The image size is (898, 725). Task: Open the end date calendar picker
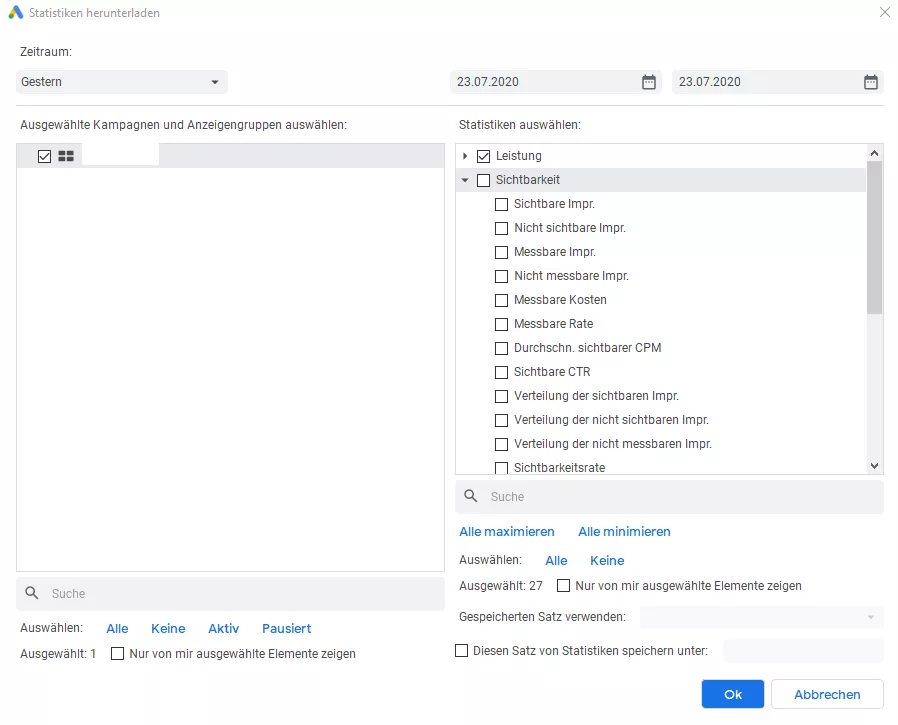(871, 82)
